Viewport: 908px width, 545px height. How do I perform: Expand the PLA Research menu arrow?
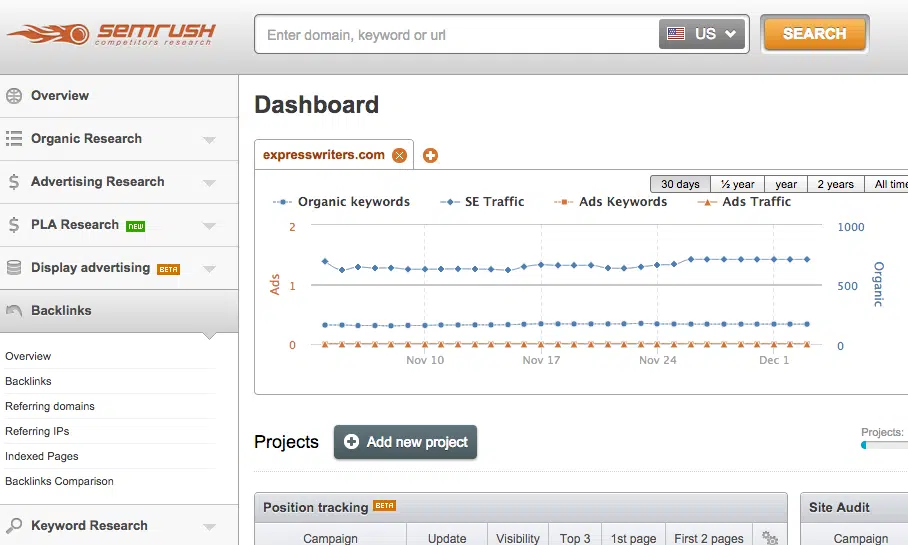[x=209, y=226]
